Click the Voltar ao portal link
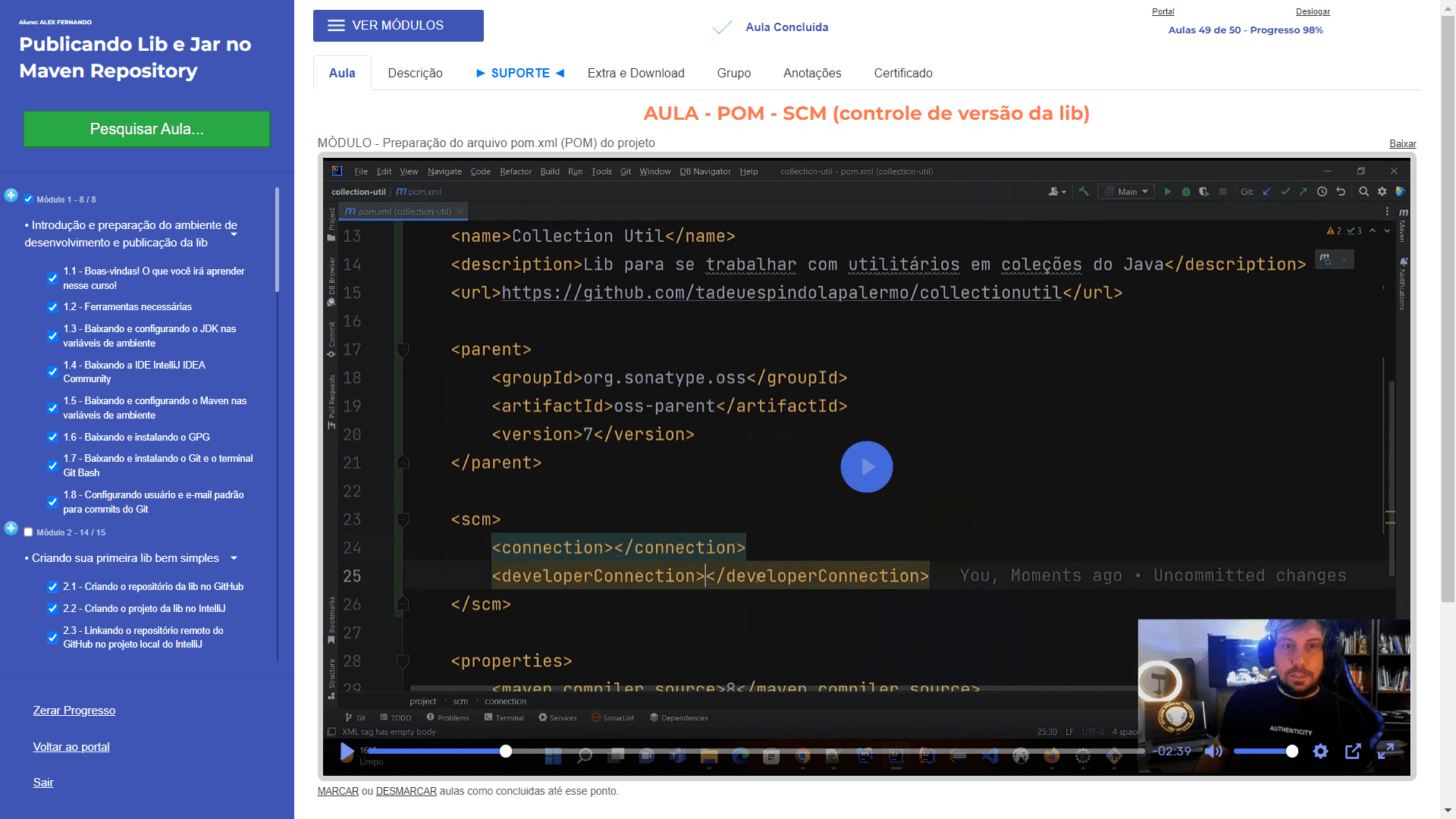The image size is (1456, 819). click(71, 747)
